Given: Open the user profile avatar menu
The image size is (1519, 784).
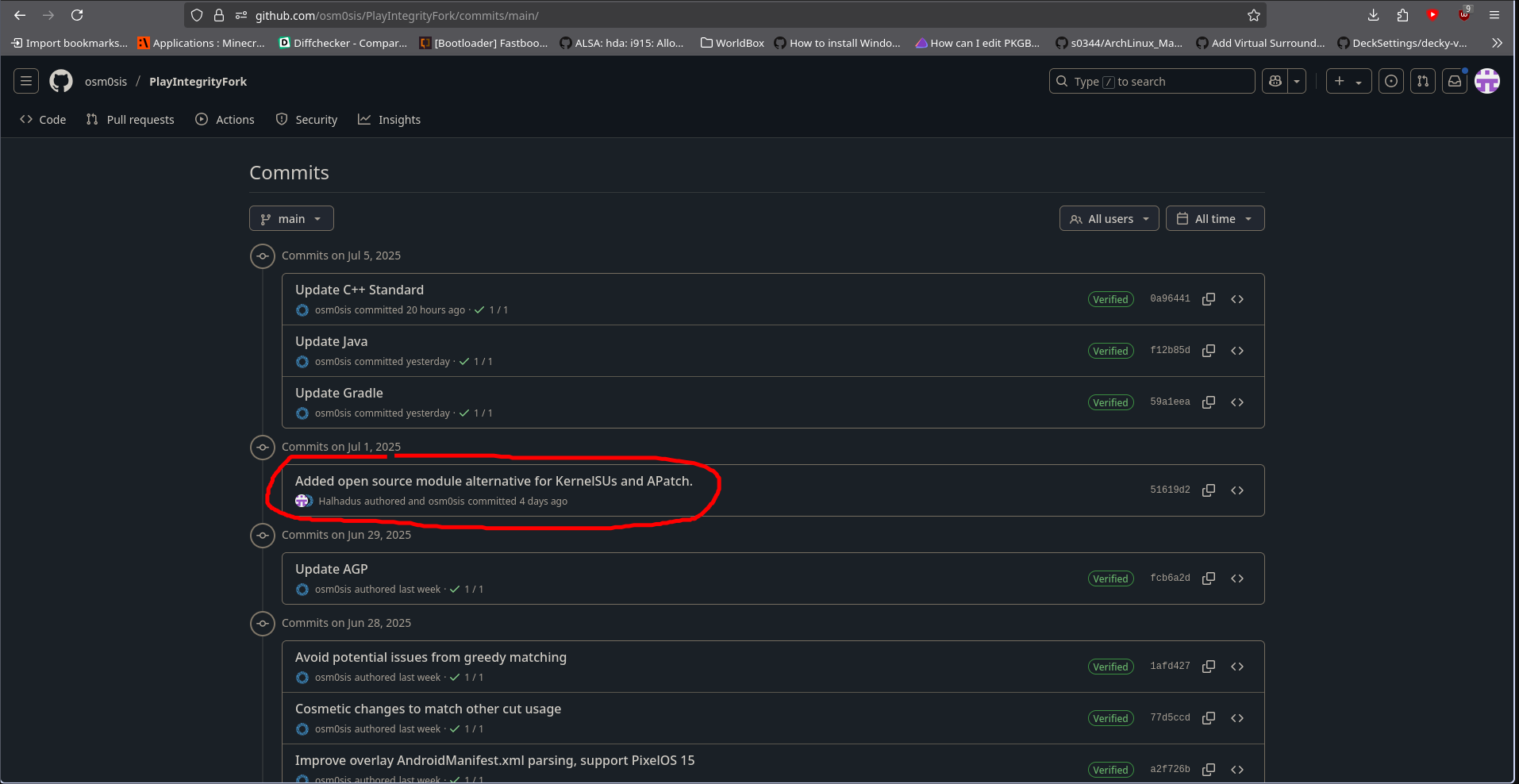Looking at the screenshot, I should pos(1487,81).
